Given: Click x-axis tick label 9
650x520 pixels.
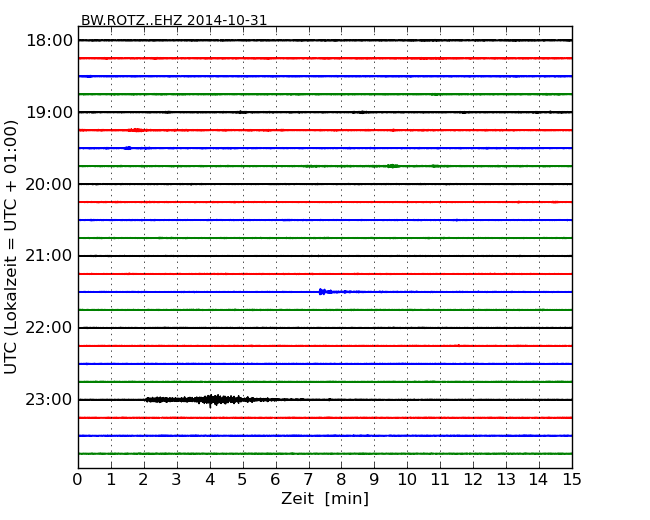Looking at the screenshot, I should pos(374,480).
